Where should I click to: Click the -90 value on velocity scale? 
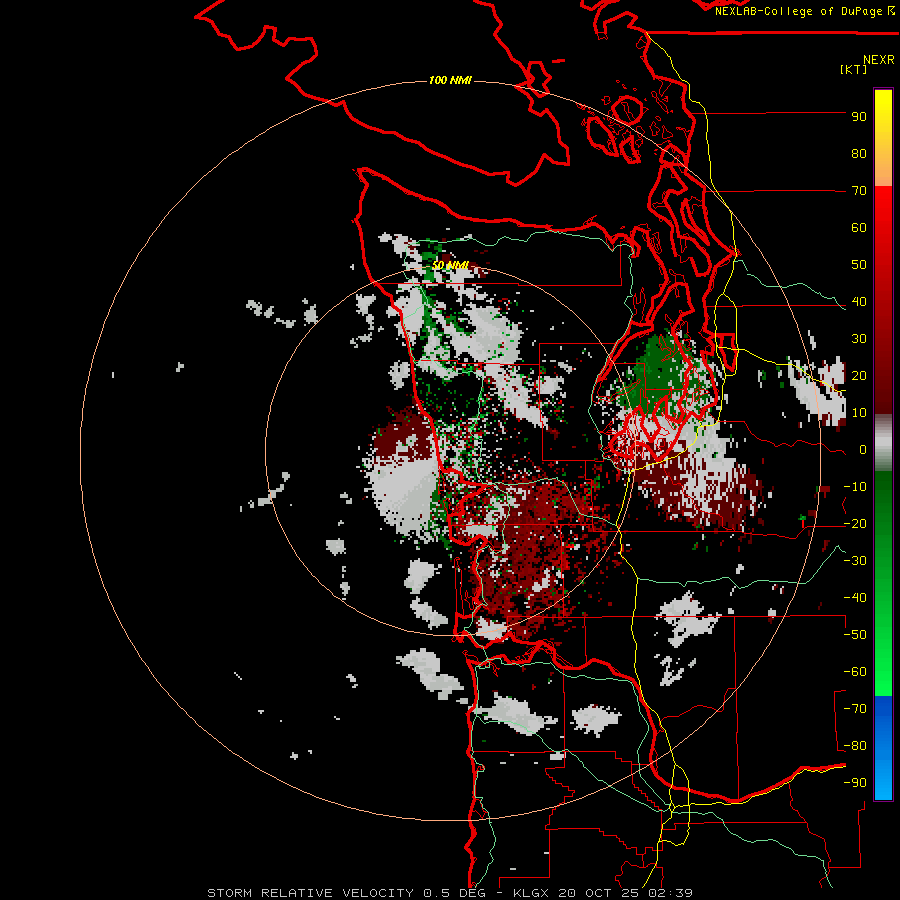(x=855, y=783)
